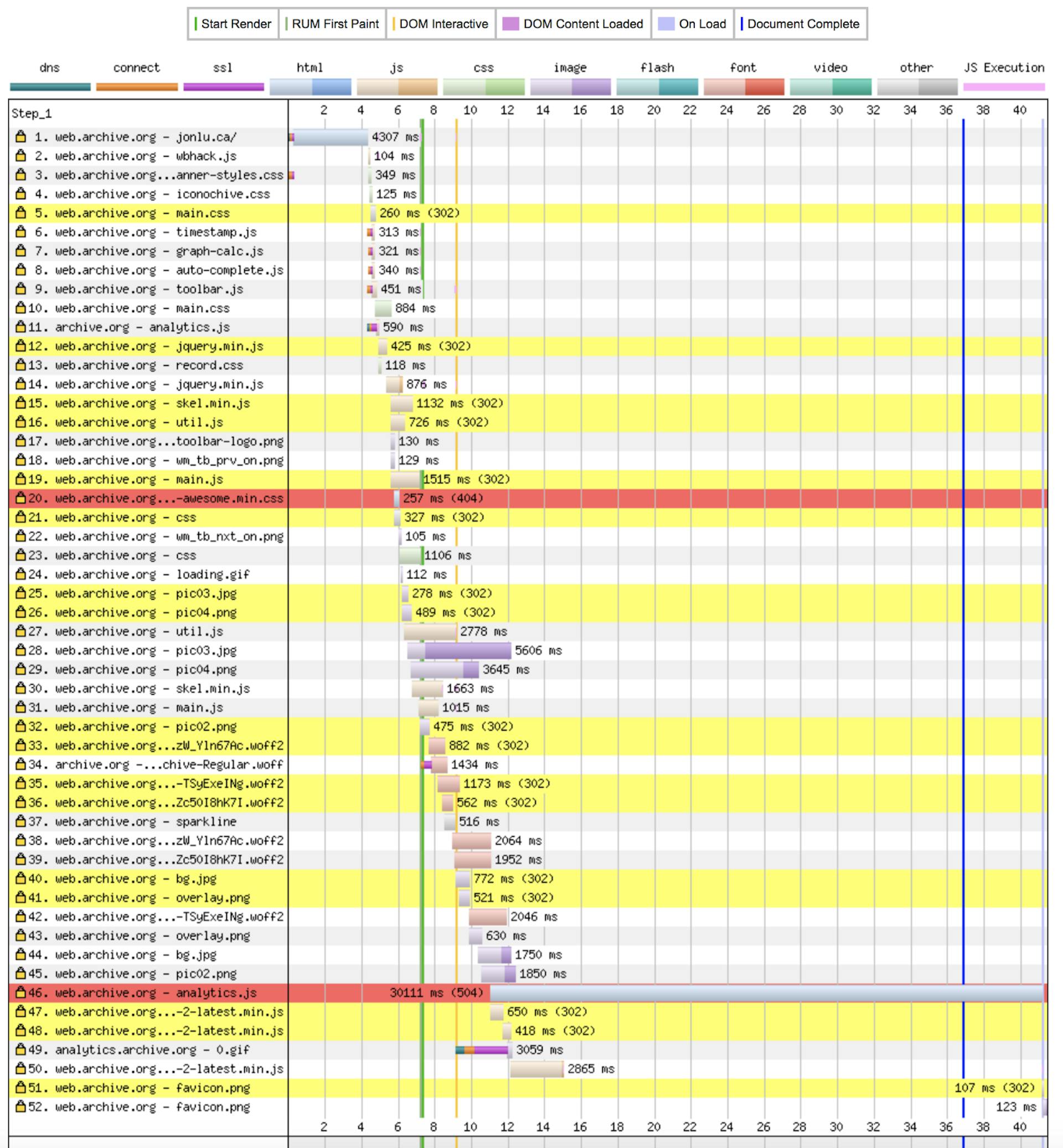This screenshot has width=1063, height=1148.
Task: Click the blue Document Complete marker line in the waterfall
Action: 964,575
